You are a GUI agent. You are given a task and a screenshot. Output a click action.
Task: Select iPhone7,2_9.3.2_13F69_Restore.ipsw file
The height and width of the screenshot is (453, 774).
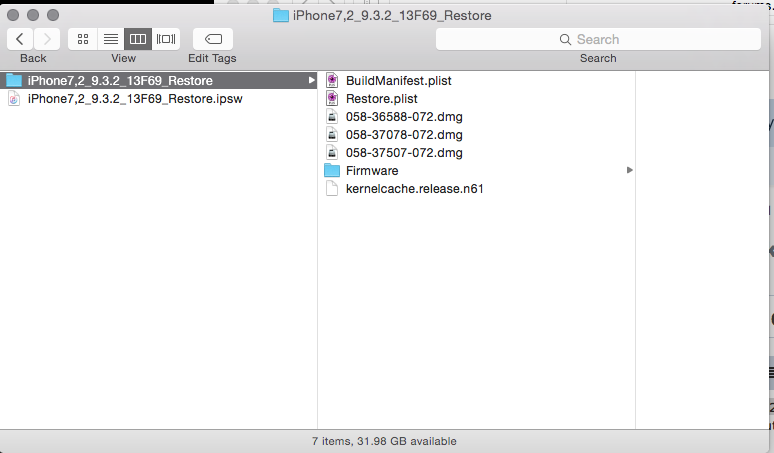pyautogui.click(x=135, y=99)
